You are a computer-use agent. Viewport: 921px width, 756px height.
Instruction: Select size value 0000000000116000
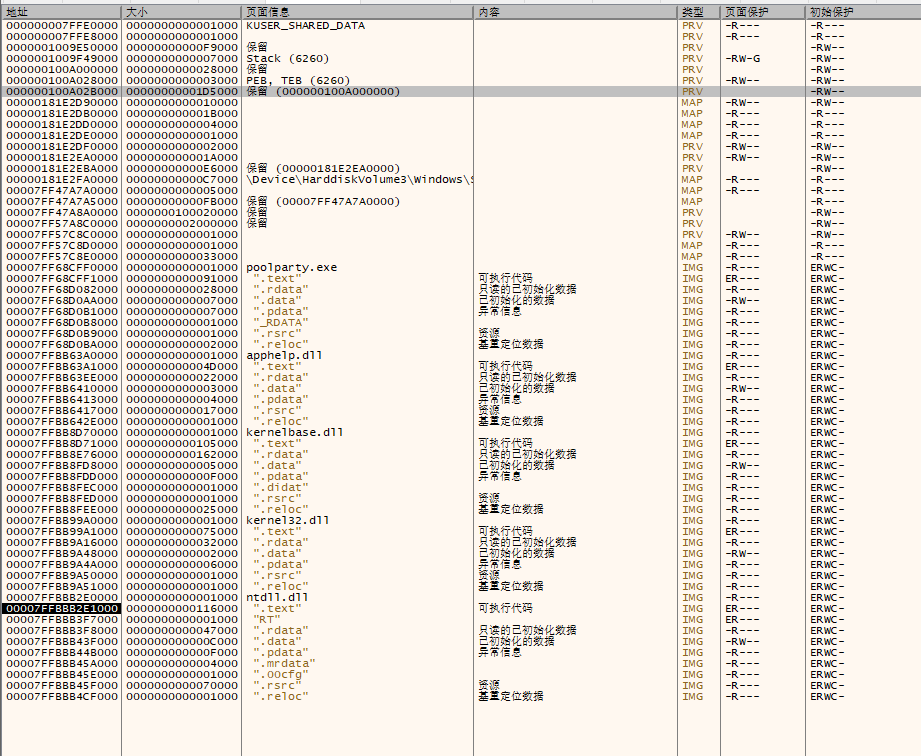point(182,609)
